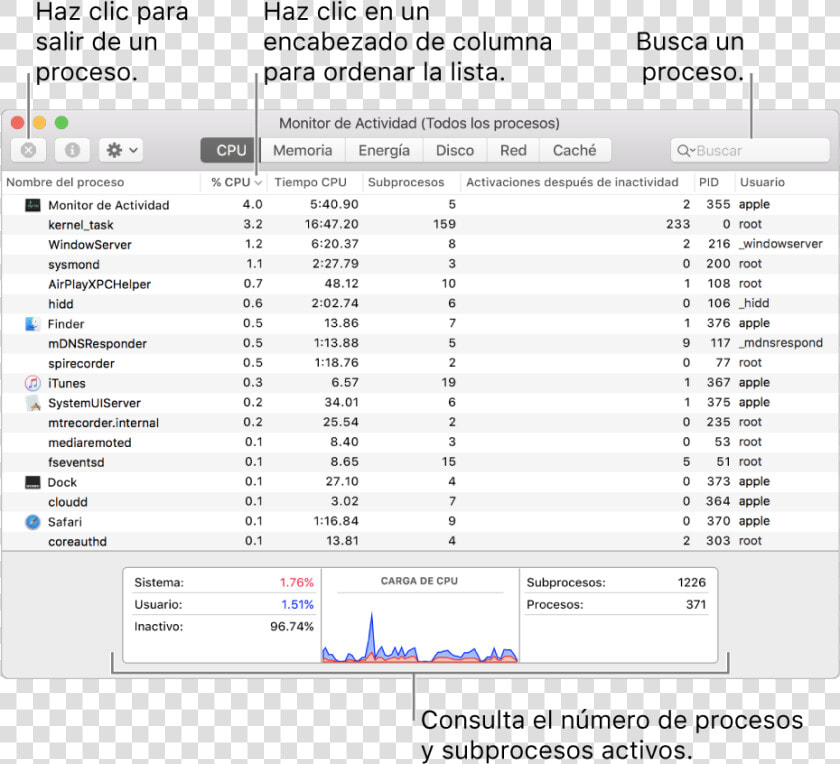Click the SystemUIServer process name
840x764 pixels.
94,403
